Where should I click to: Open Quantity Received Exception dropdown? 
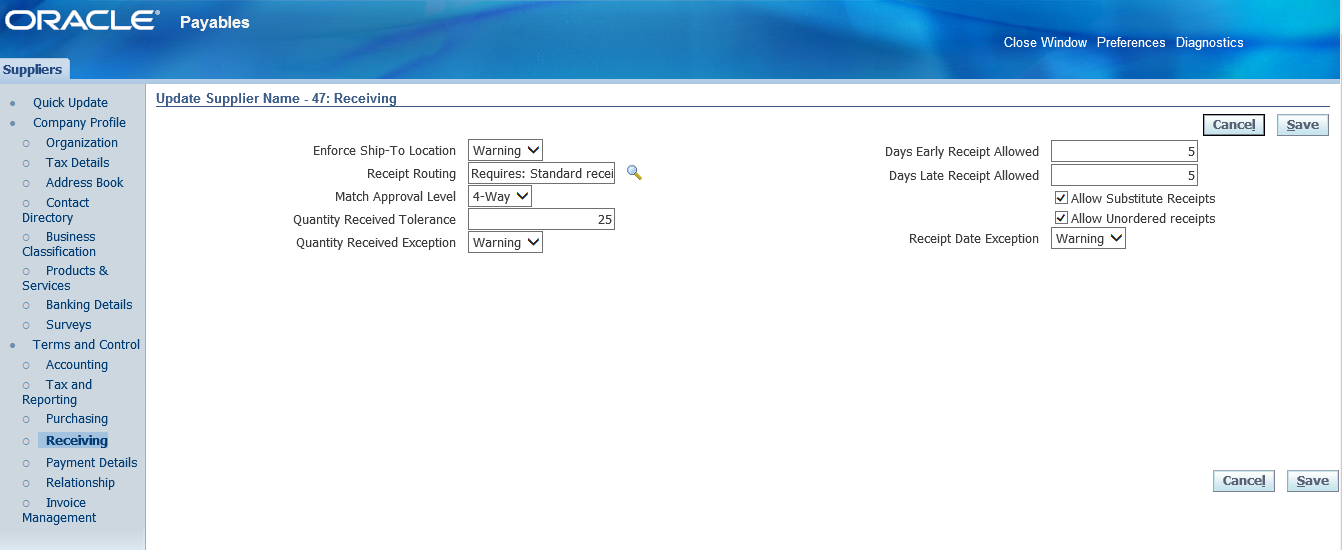click(505, 242)
